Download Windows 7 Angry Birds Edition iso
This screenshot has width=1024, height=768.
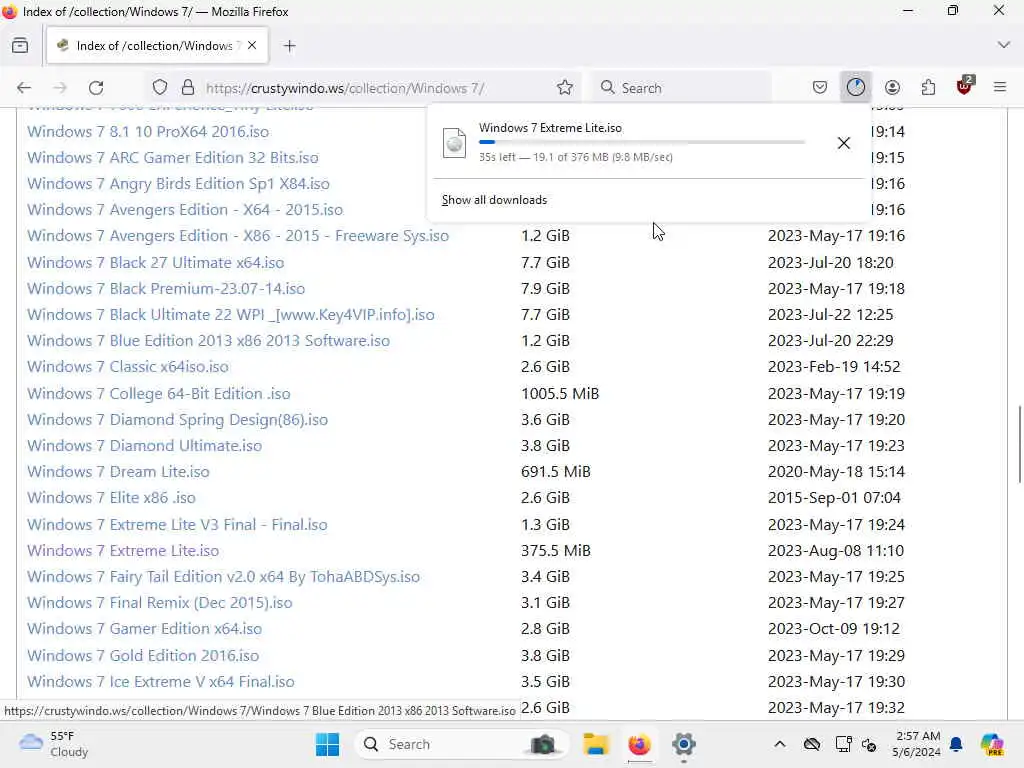[178, 184]
